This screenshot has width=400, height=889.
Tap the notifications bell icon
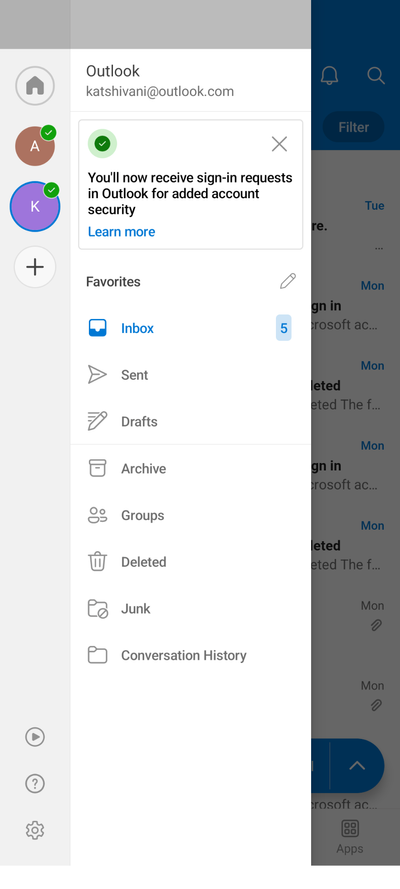point(329,75)
